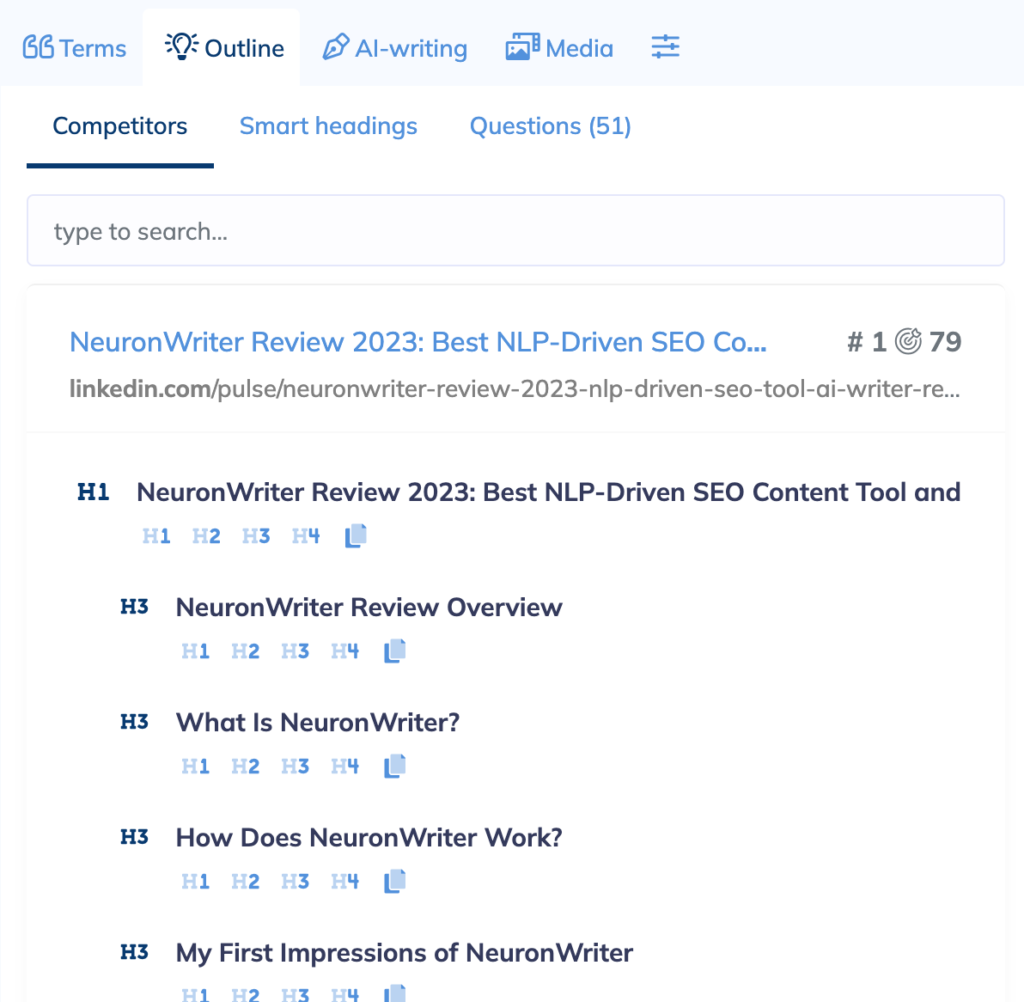This screenshot has height=1002, width=1024.
Task: Copy the 'What Is NeuronWriter?' heading
Action: click(395, 766)
